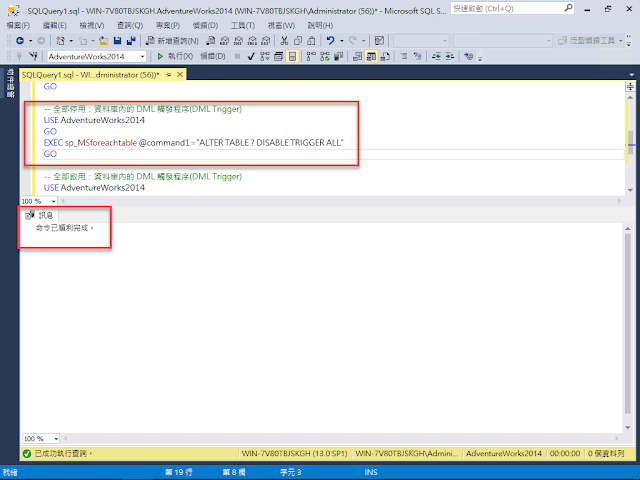Click the open file folder icon
The width and height of the screenshot is (640, 480).
[104, 40]
